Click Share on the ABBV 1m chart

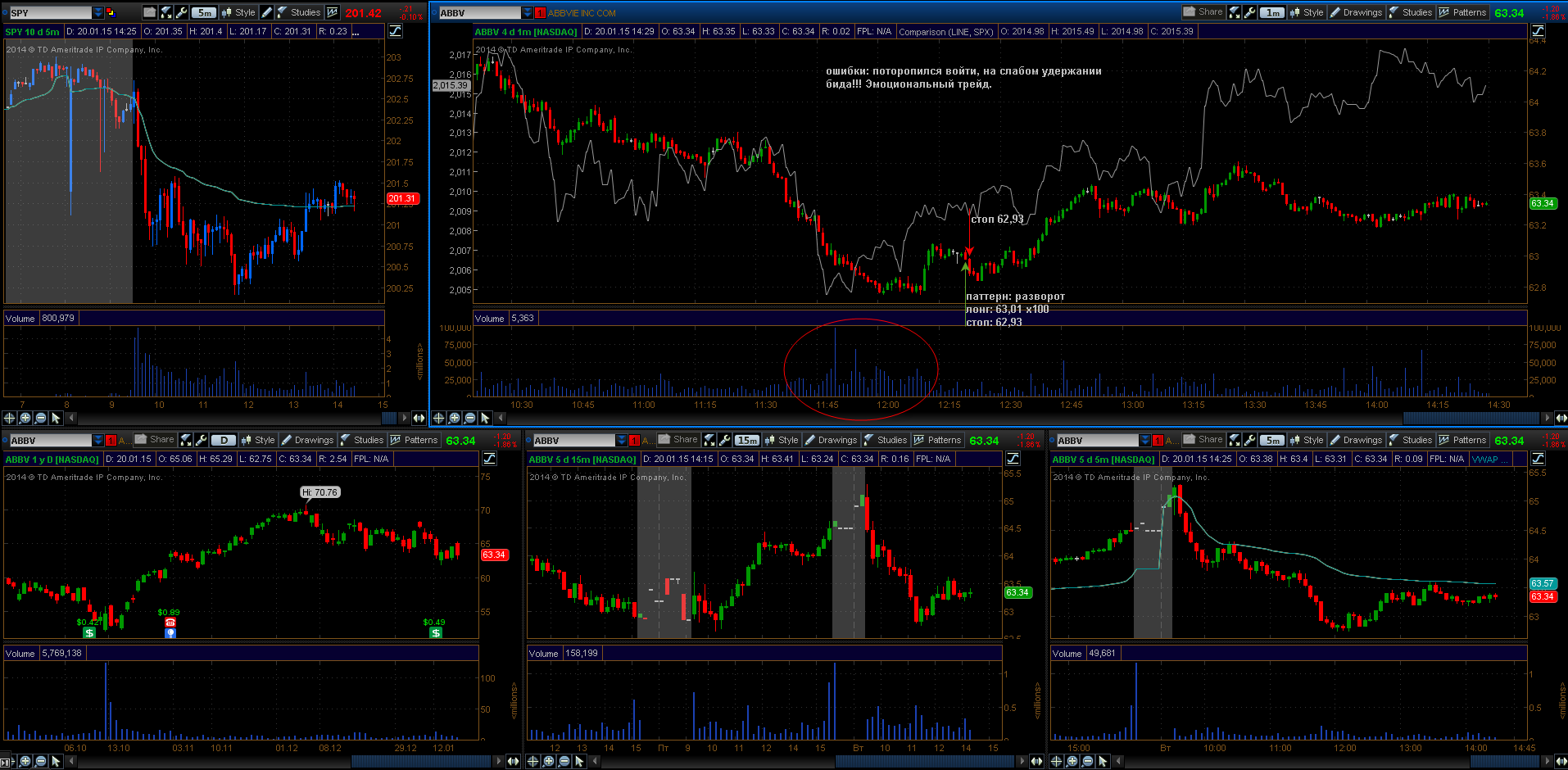pos(1203,12)
